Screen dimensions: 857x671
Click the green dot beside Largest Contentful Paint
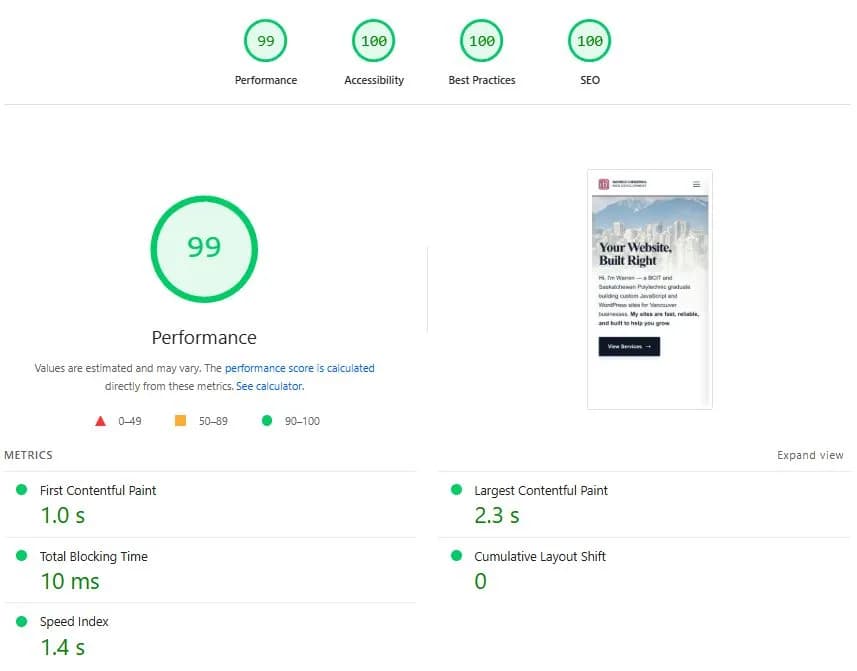click(456, 489)
